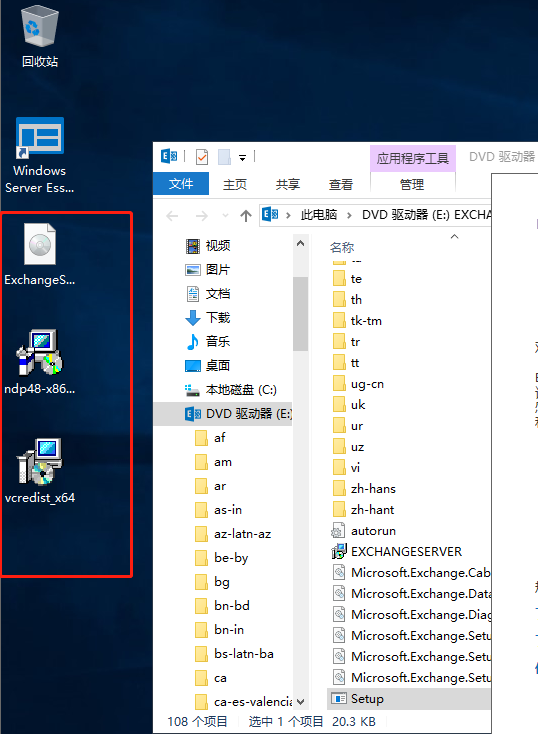538x734 pixels.
Task: Click the New Folder quick access icon
Action: pyautogui.click(x=224, y=157)
